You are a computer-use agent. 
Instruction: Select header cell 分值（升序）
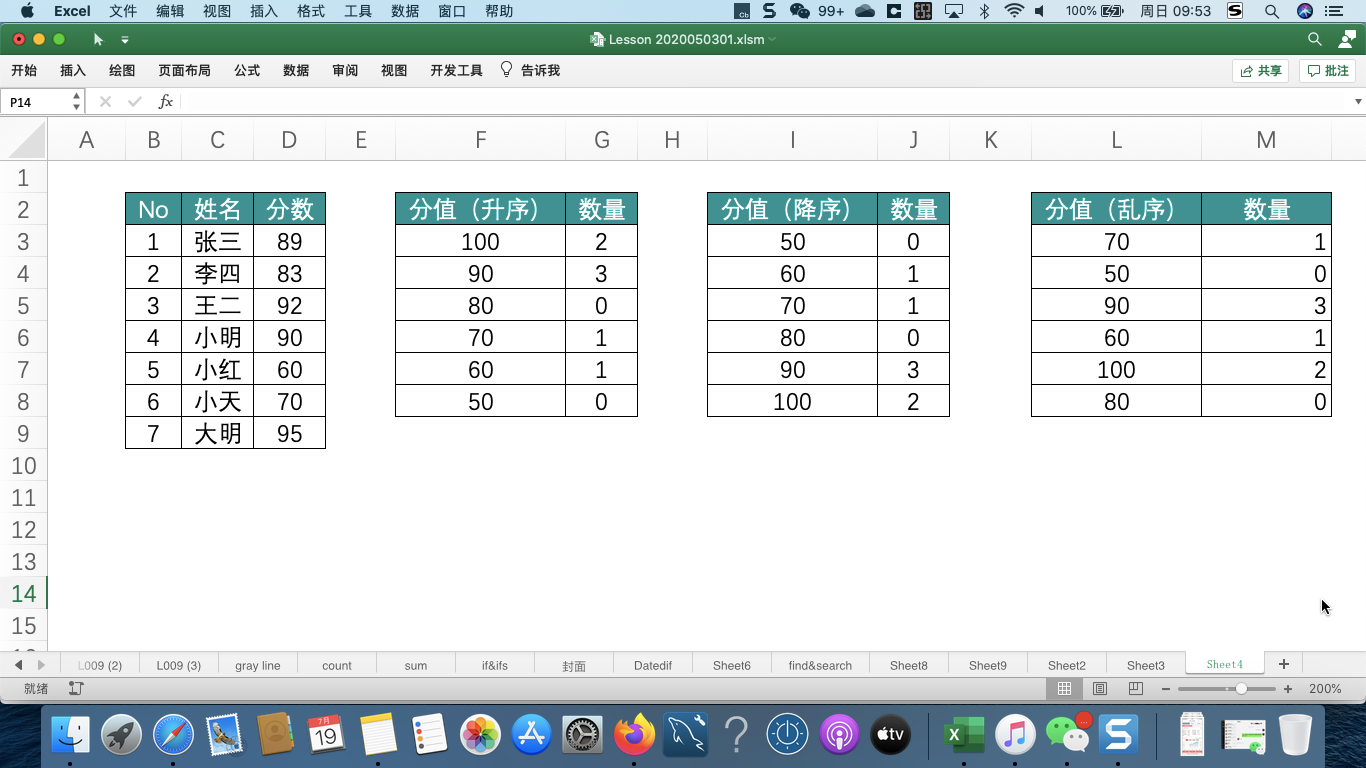[481, 209]
